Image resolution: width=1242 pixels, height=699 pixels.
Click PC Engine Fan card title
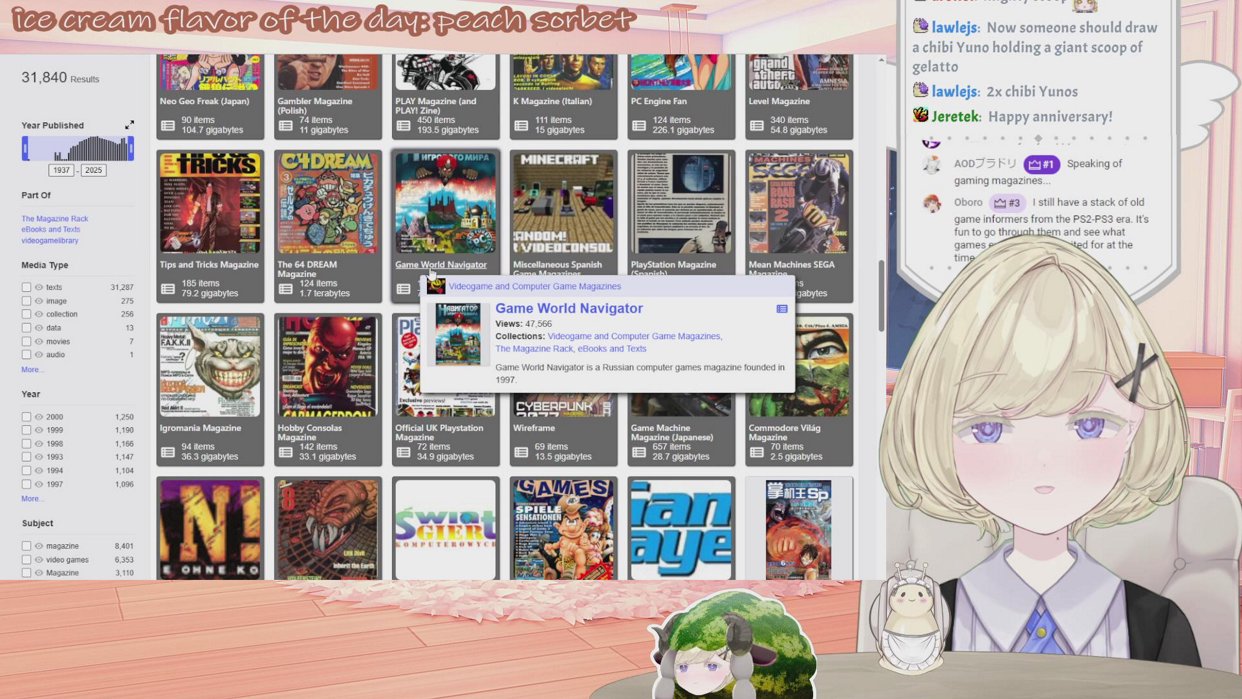(x=659, y=101)
